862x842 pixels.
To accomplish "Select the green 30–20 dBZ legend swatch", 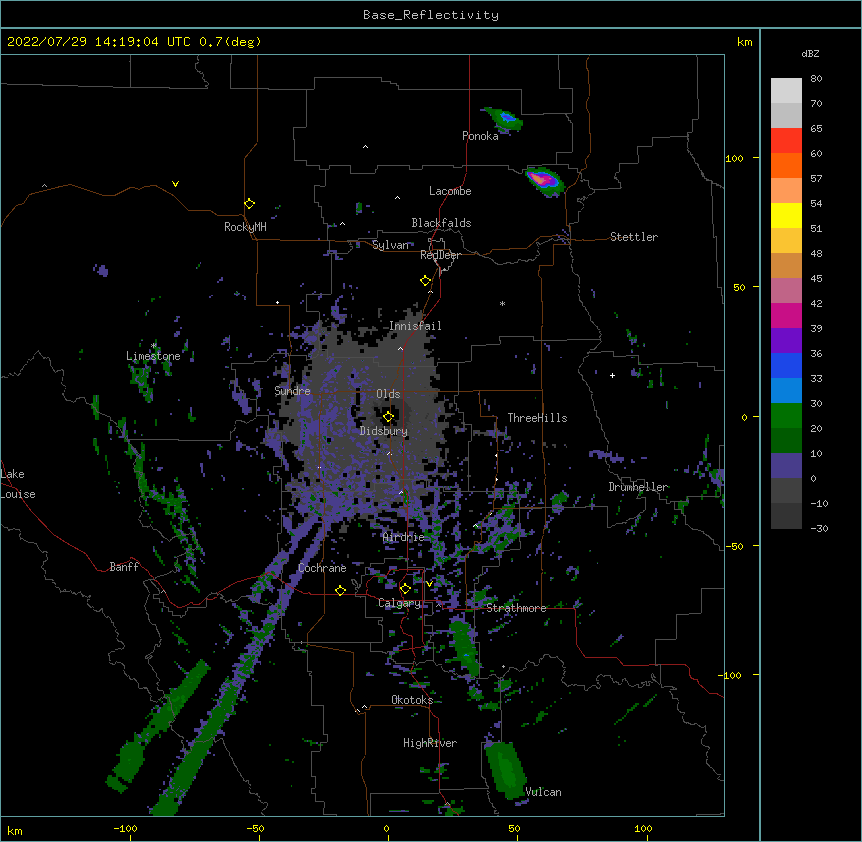I will click(x=786, y=416).
